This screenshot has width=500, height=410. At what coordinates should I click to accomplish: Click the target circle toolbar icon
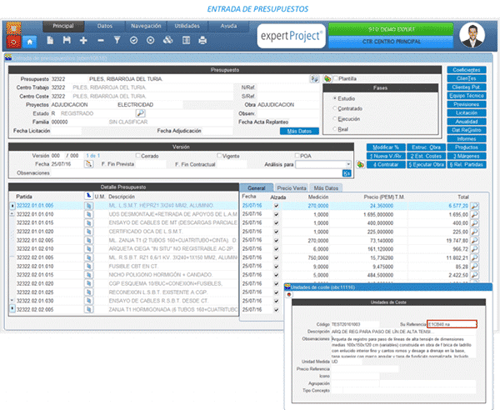click(150, 41)
